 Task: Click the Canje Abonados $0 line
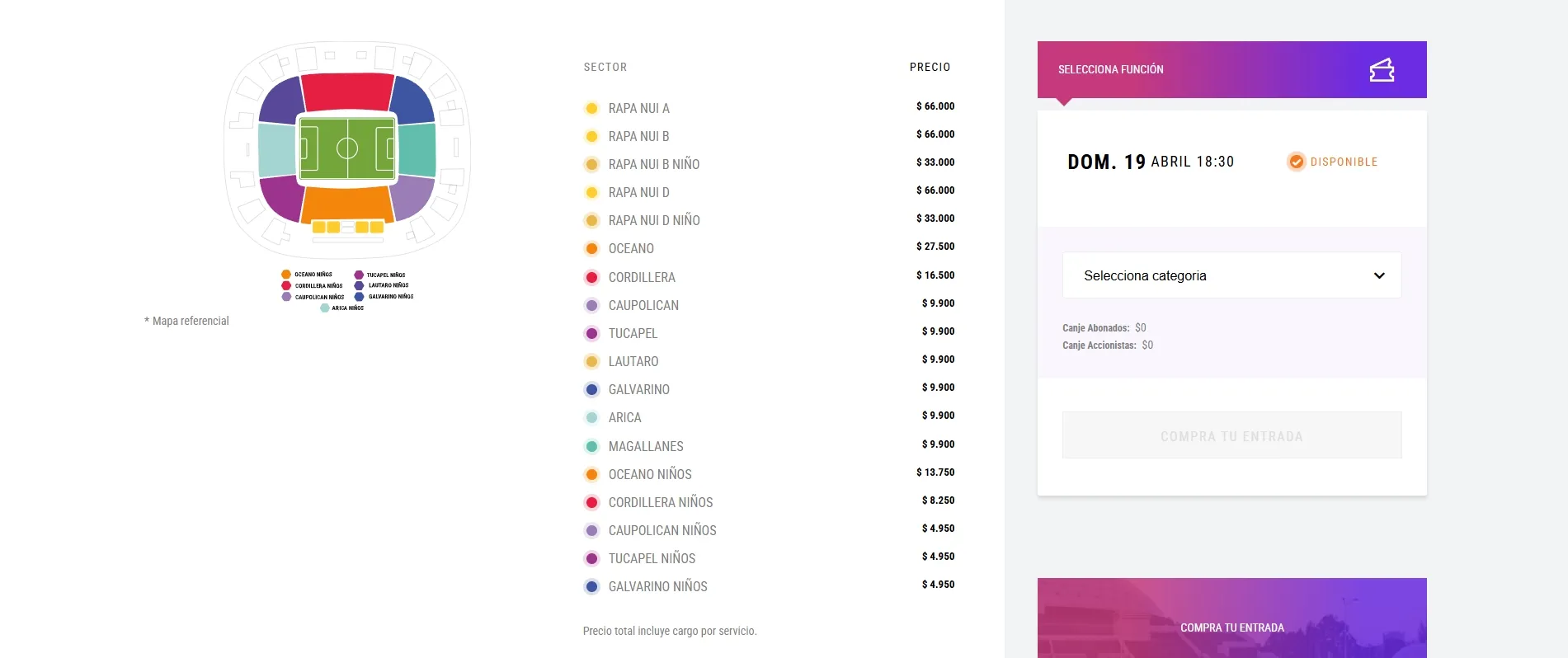coord(1104,327)
